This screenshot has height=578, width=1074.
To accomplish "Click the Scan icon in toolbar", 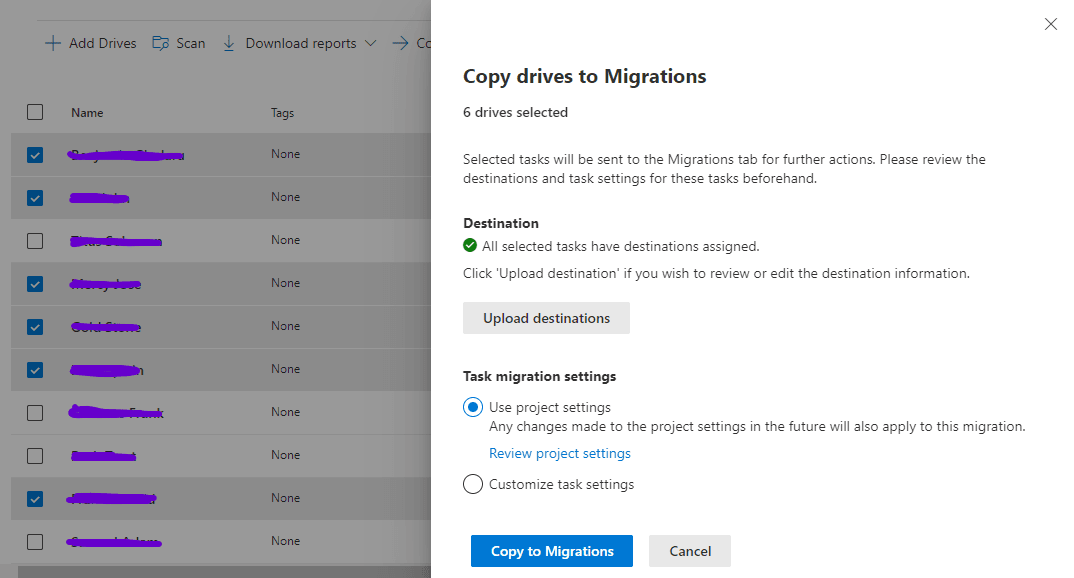I will (x=160, y=43).
